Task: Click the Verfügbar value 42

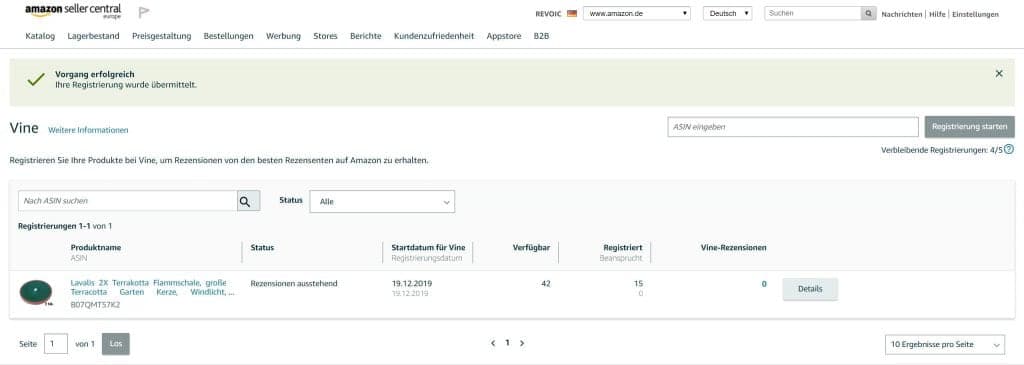Action: [x=546, y=284]
